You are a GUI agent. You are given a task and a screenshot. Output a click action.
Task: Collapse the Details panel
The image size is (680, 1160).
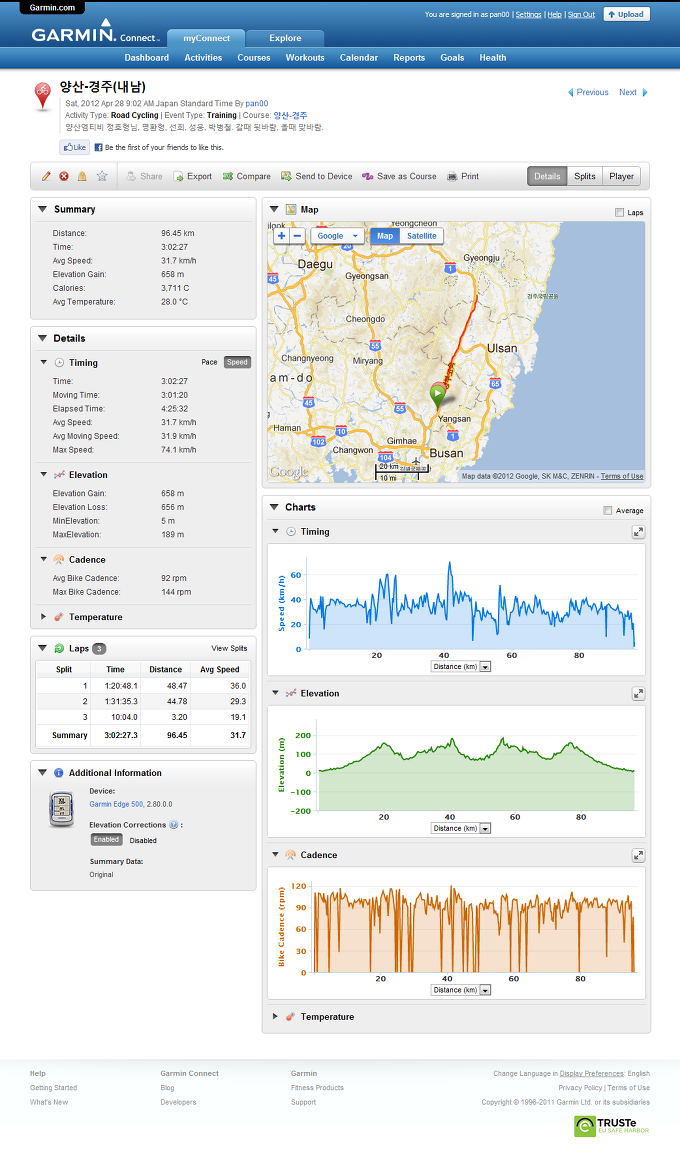(42, 338)
